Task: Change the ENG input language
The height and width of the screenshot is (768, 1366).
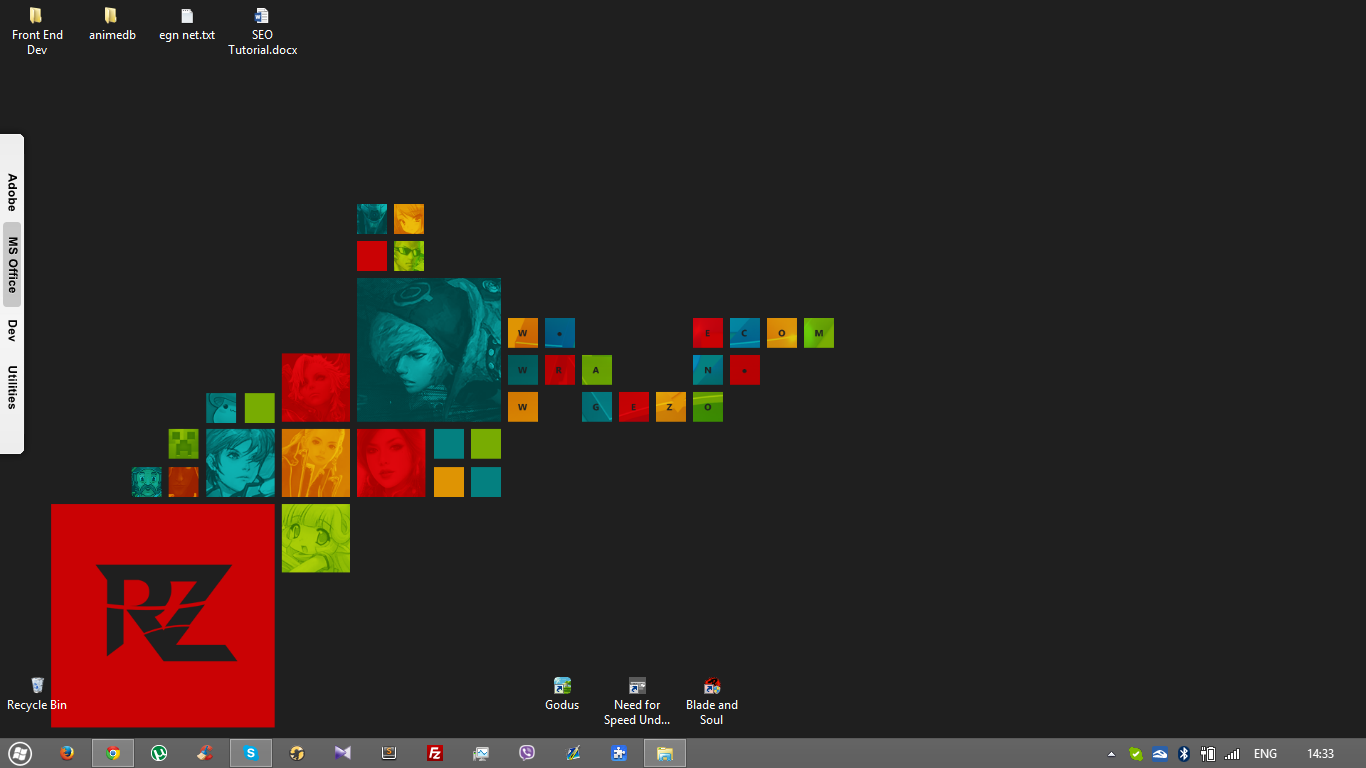Action: tap(1265, 754)
